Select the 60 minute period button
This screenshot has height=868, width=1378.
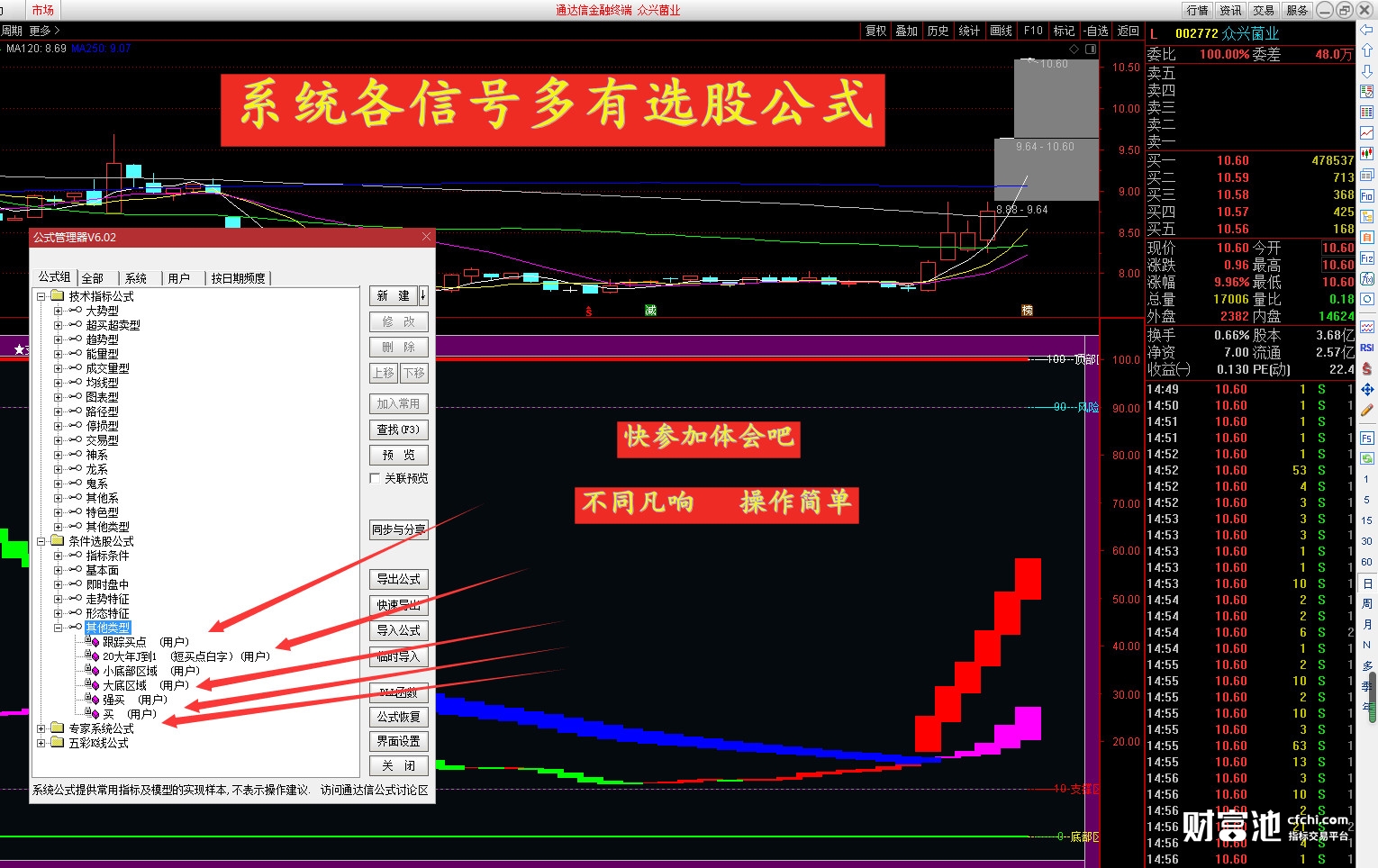[1366, 562]
